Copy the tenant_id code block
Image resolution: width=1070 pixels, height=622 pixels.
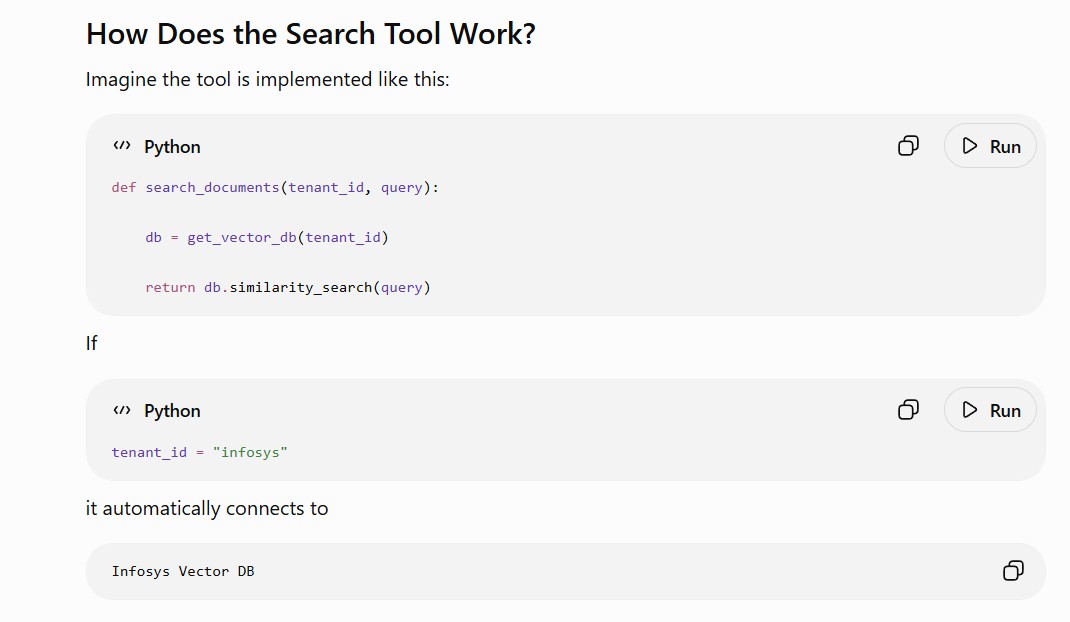[x=908, y=410]
